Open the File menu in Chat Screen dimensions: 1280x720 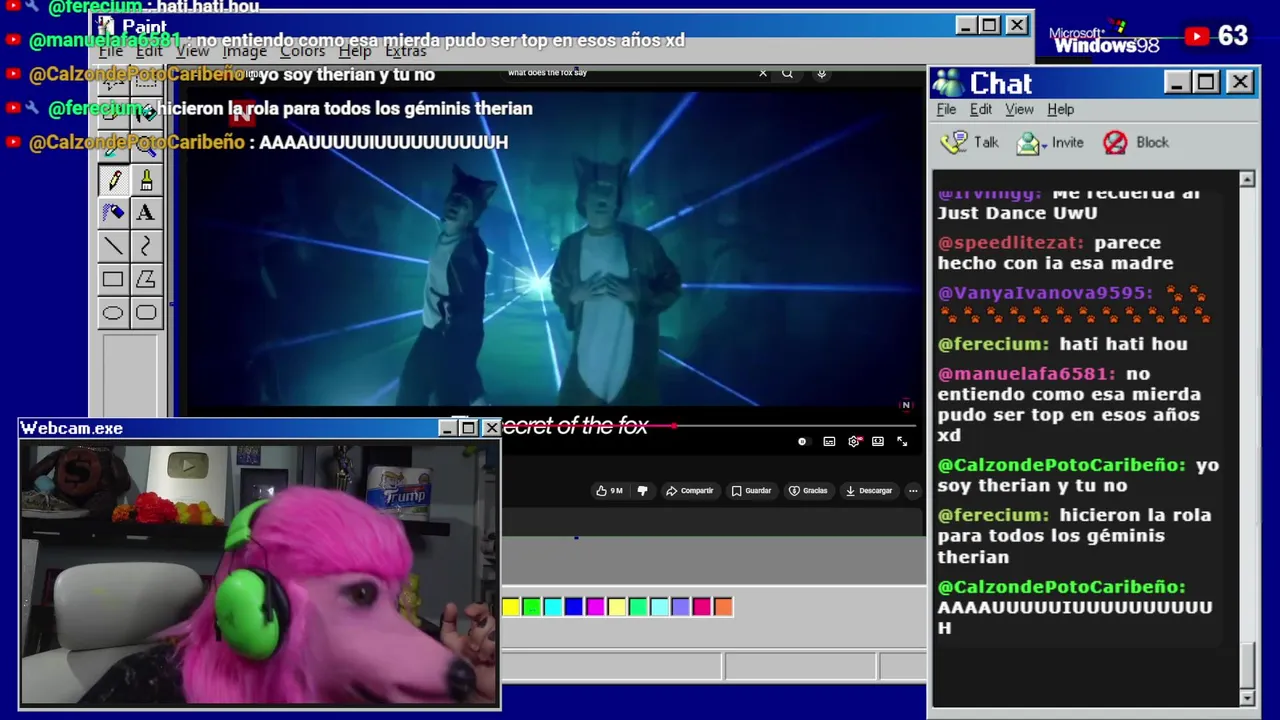coord(946,110)
